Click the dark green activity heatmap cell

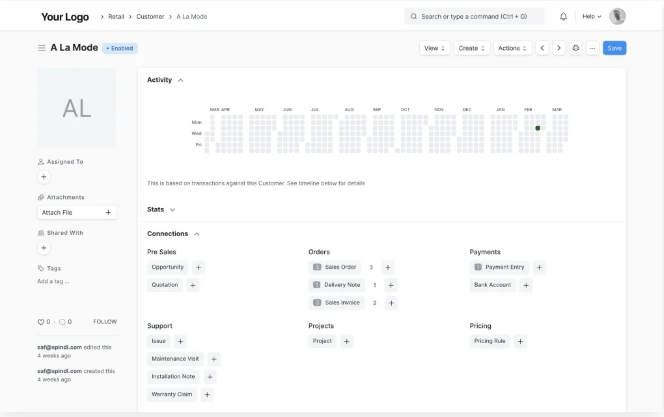click(538, 128)
